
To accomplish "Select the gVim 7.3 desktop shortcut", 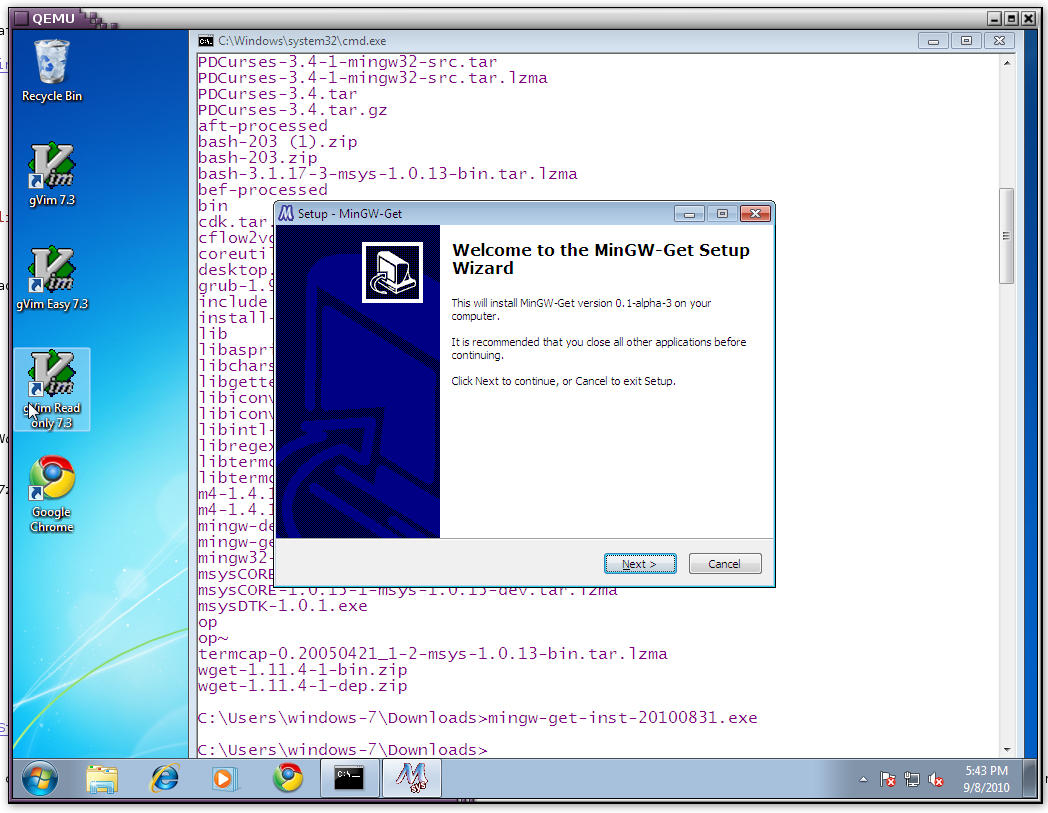I will (52, 174).
